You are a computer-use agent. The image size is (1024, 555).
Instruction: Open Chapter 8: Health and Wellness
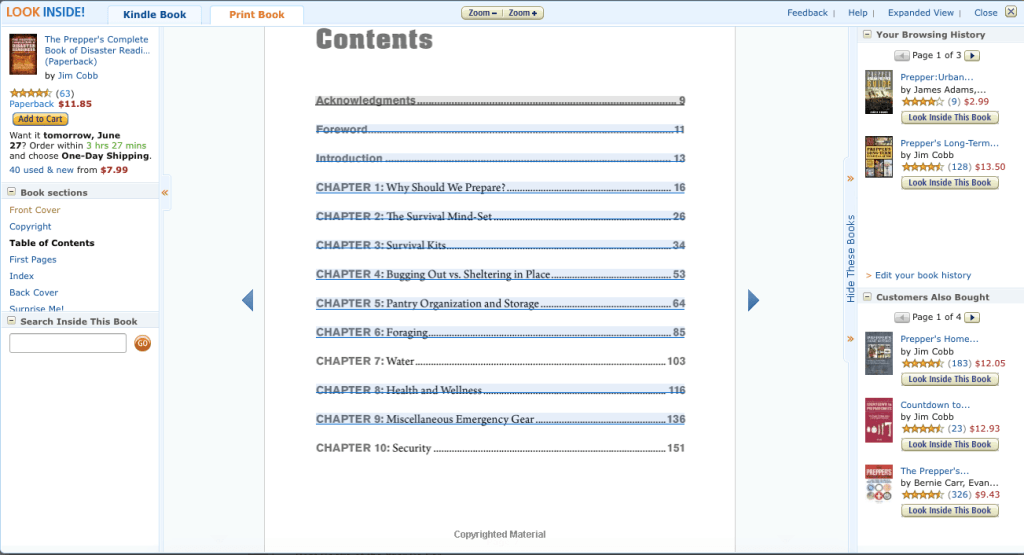(x=500, y=390)
